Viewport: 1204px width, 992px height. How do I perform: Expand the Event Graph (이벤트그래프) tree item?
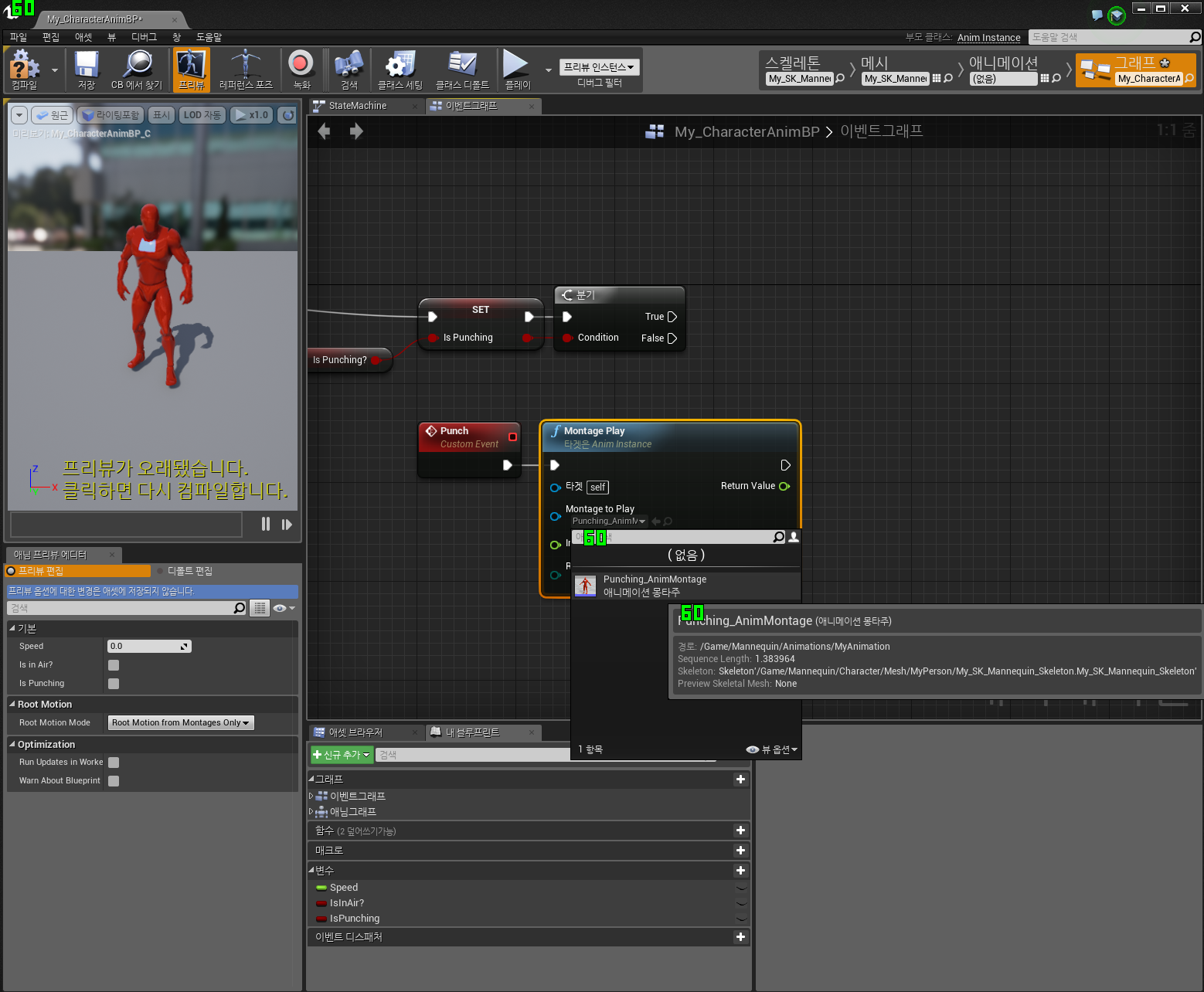tap(311, 796)
